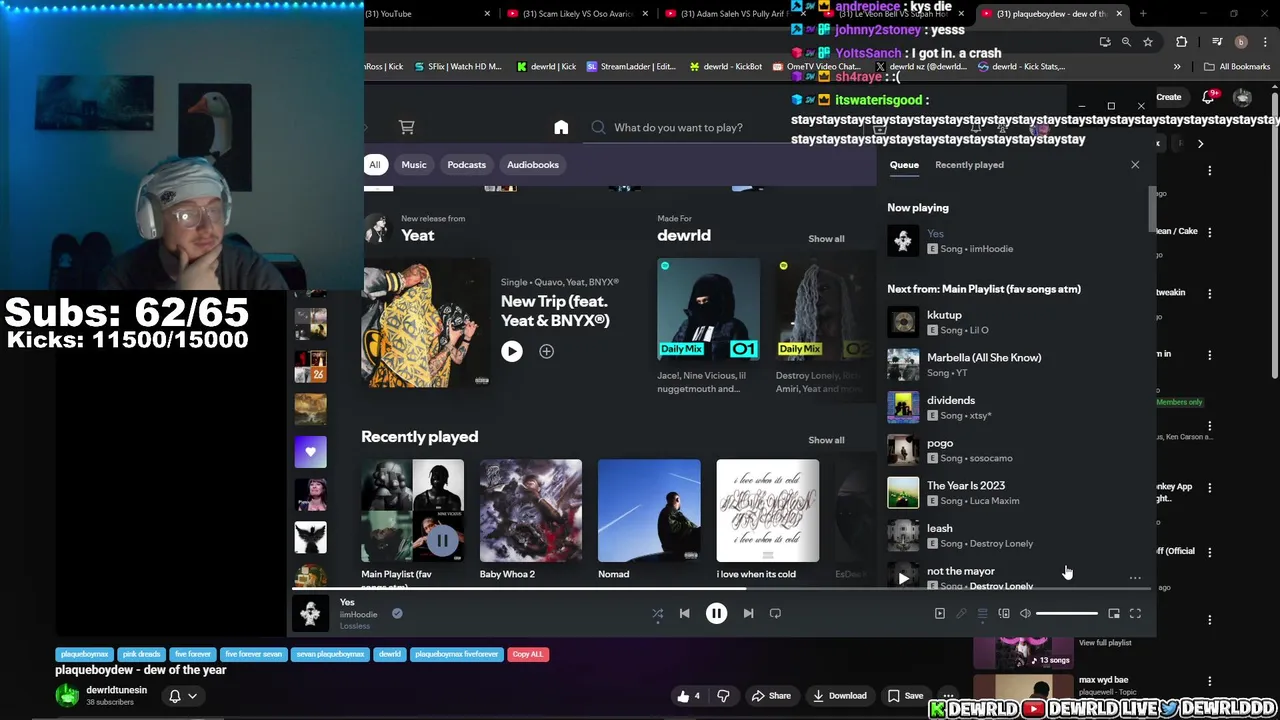Viewport: 1280px width, 720px height.
Task: Open the Yeat artist link
Action: 418,235
